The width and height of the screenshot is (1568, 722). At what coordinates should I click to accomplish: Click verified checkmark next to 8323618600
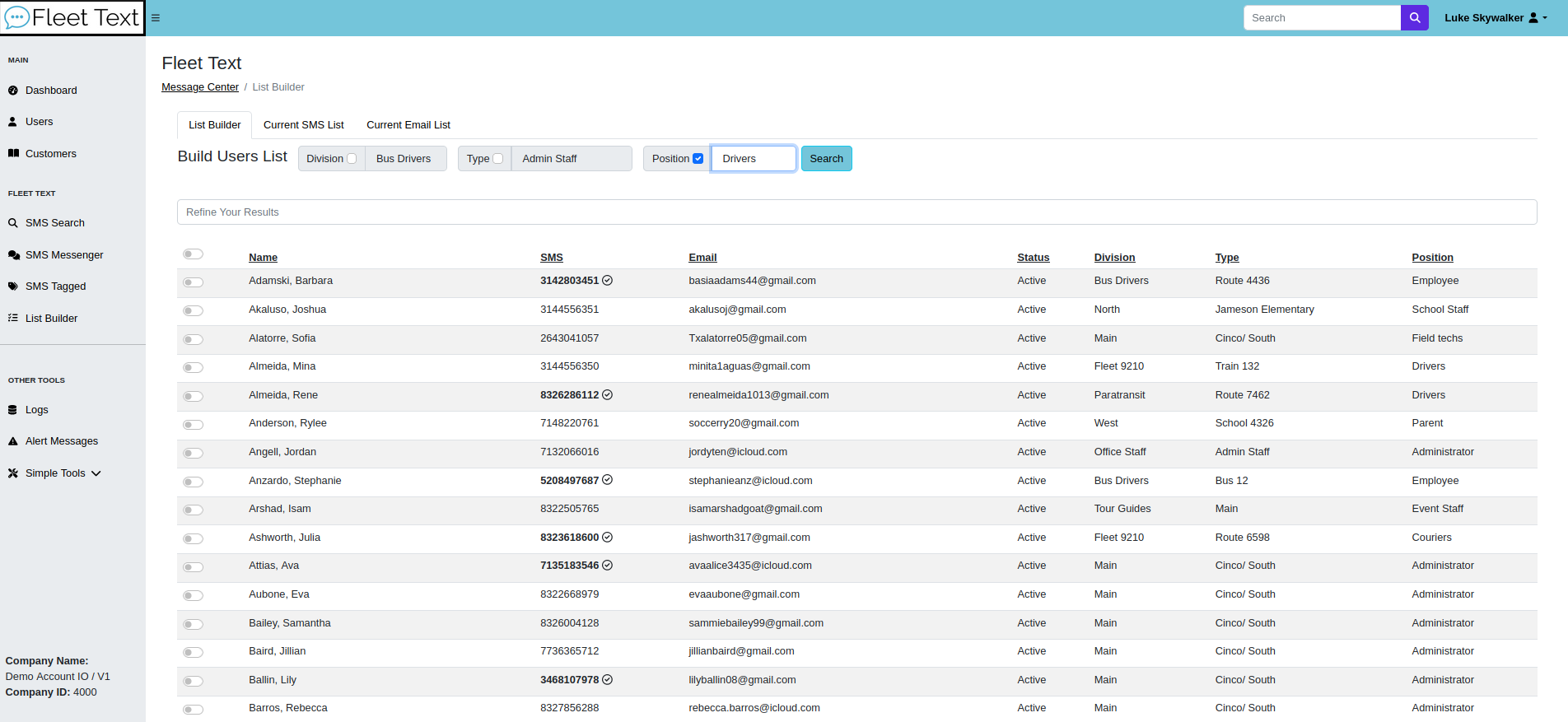(608, 538)
